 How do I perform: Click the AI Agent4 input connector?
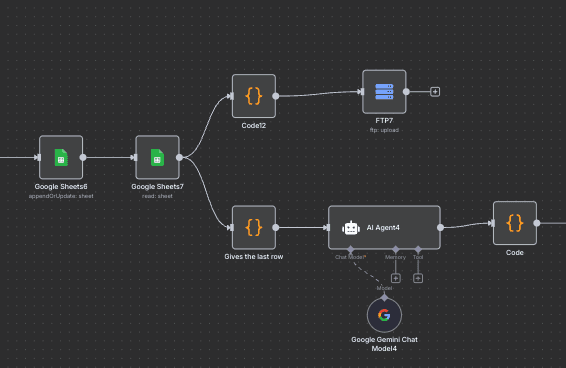pyautogui.click(x=327, y=228)
